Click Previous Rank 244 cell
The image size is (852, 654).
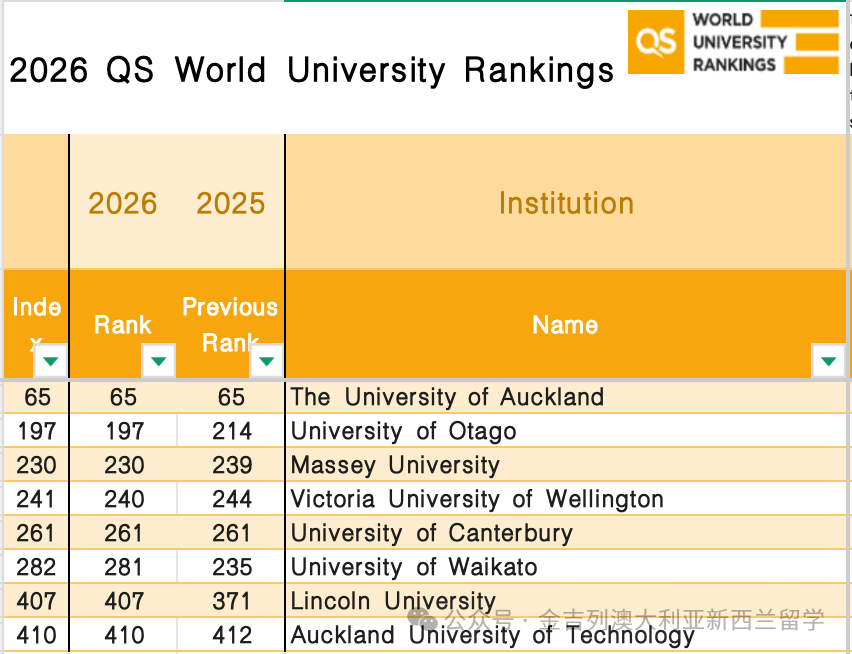point(231,499)
